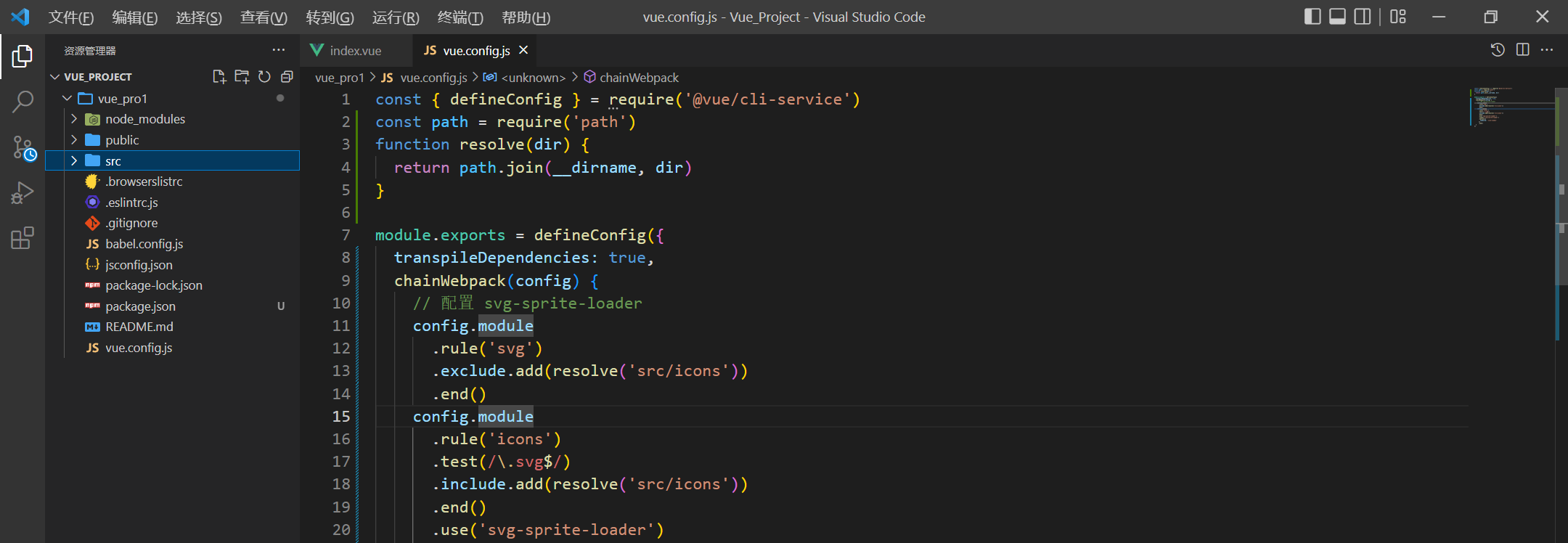1568x543 pixels.
Task: Open the Run and Debug view
Action: (x=23, y=193)
